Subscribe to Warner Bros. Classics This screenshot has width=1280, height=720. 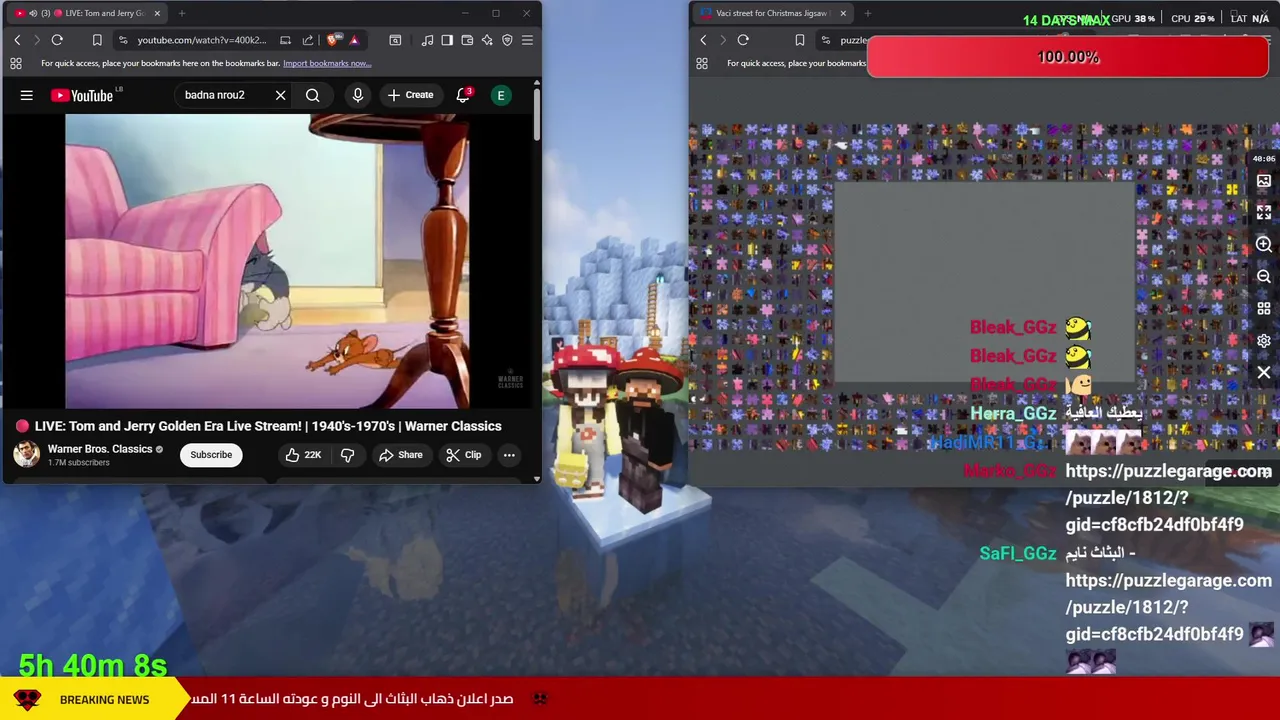[x=211, y=455]
